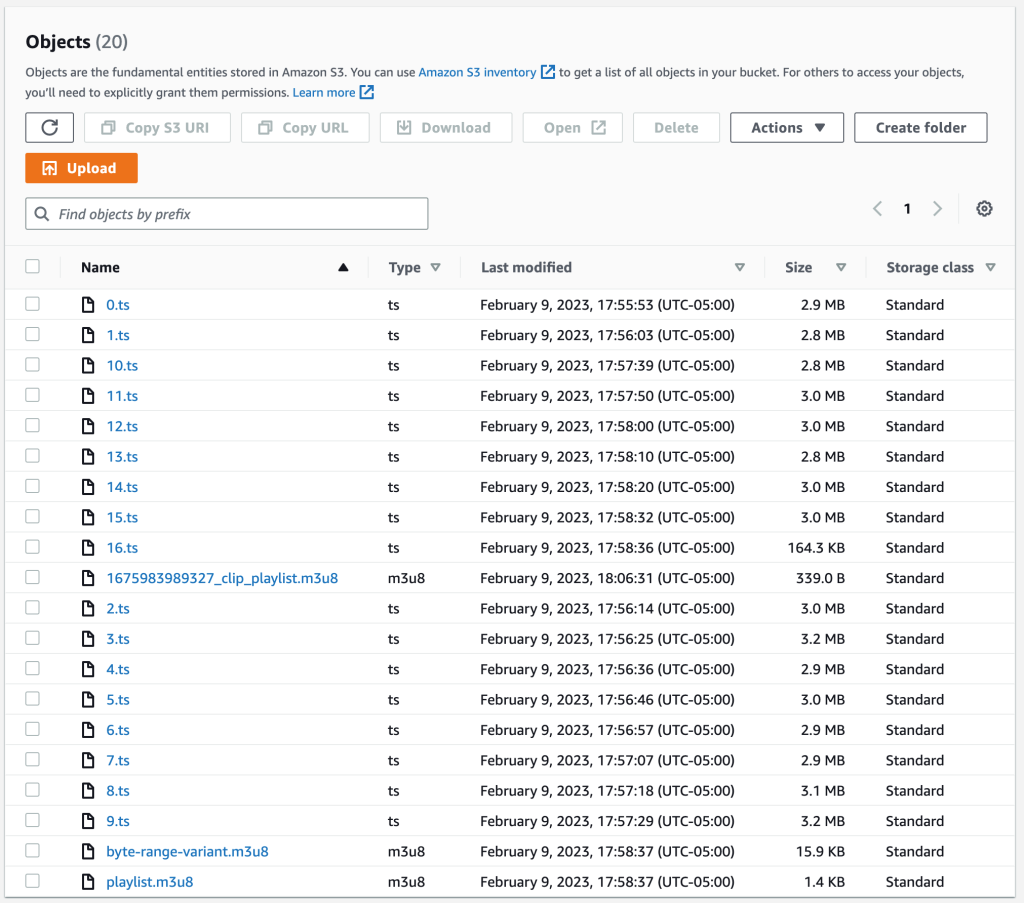Image resolution: width=1024 pixels, height=903 pixels.
Task: Click the external link icon after Learn more
Action: coord(367,92)
